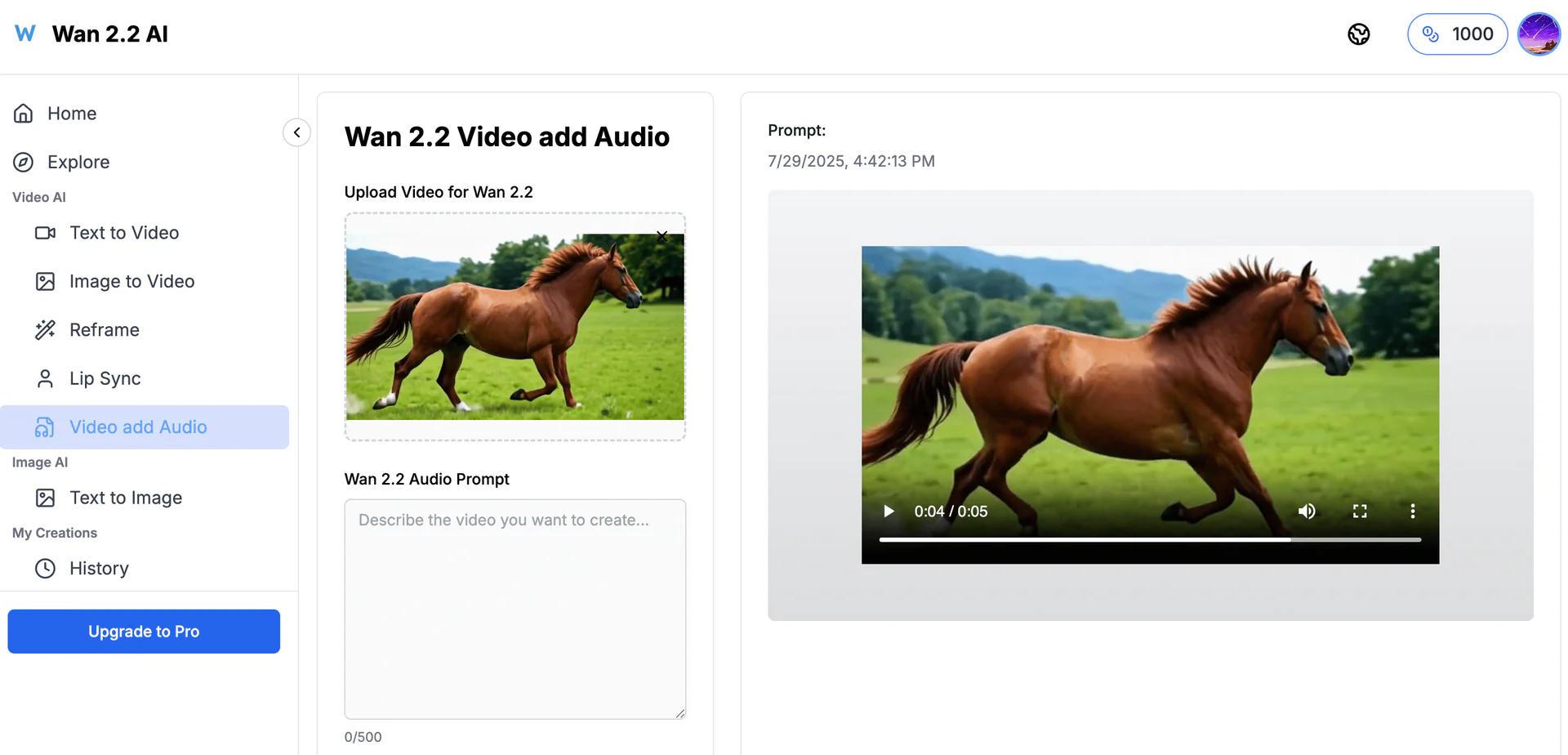Select Text to Video tool

124,233
